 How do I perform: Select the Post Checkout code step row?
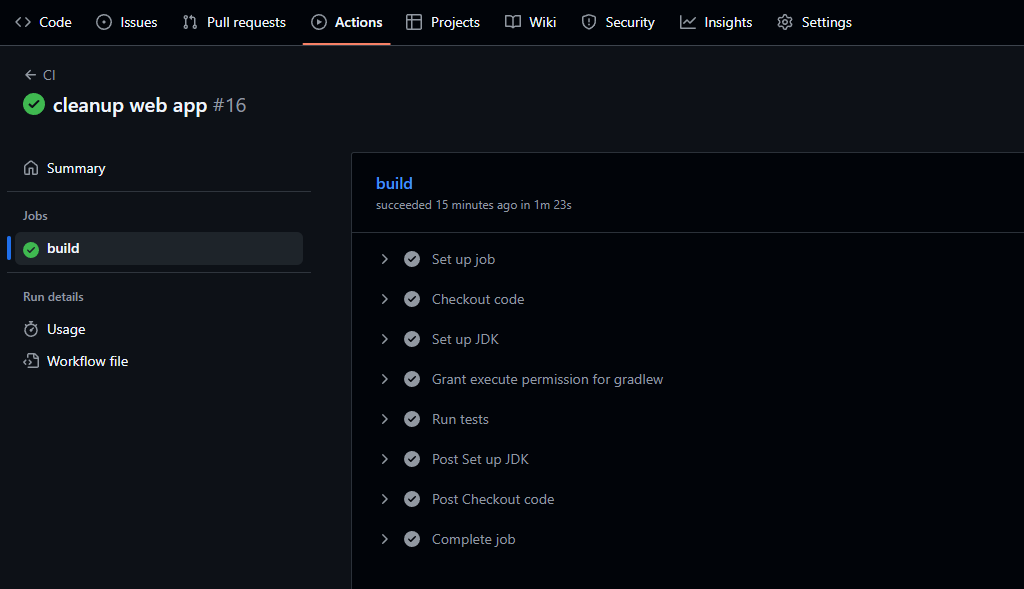[493, 499]
